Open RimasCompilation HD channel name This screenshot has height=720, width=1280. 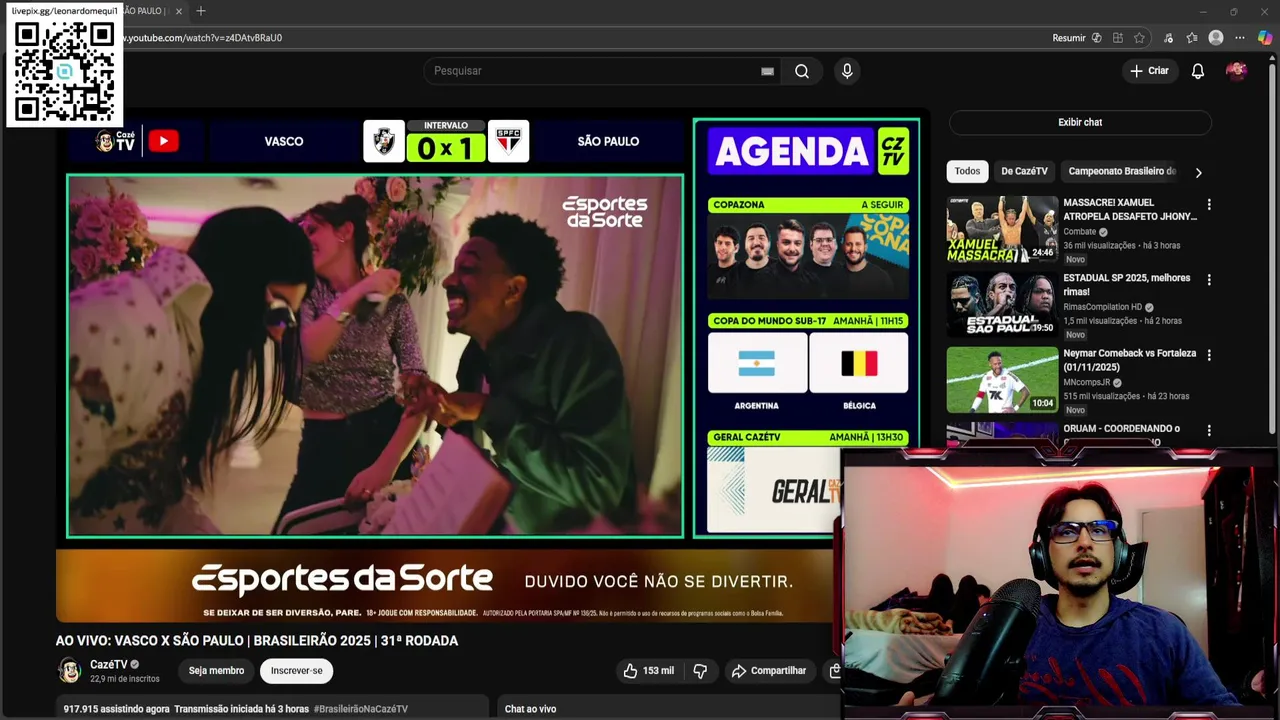pos(1102,307)
